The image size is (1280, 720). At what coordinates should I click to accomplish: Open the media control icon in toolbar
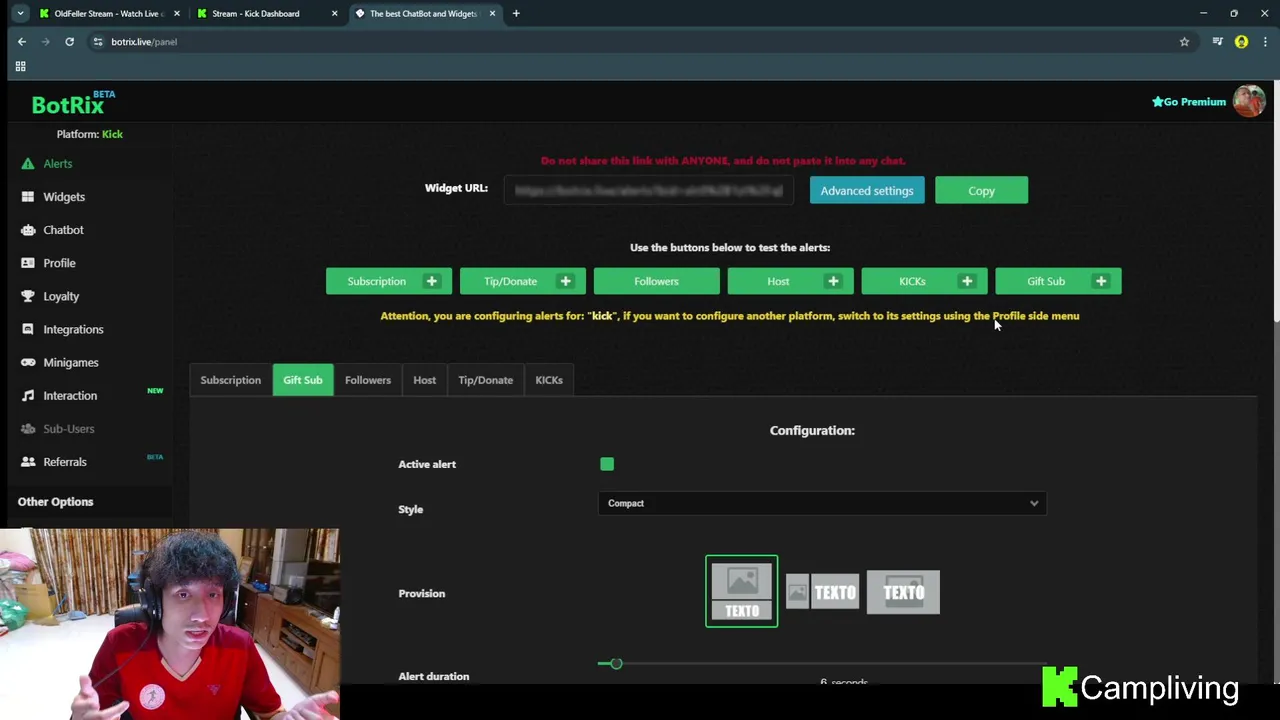[1217, 41]
